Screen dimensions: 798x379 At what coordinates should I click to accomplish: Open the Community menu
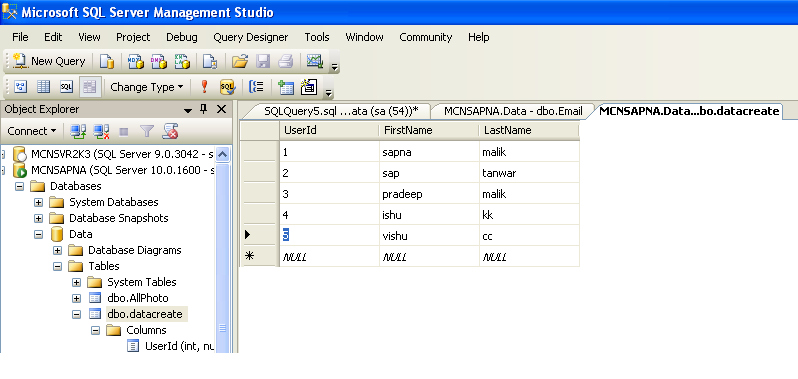click(x=425, y=37)
